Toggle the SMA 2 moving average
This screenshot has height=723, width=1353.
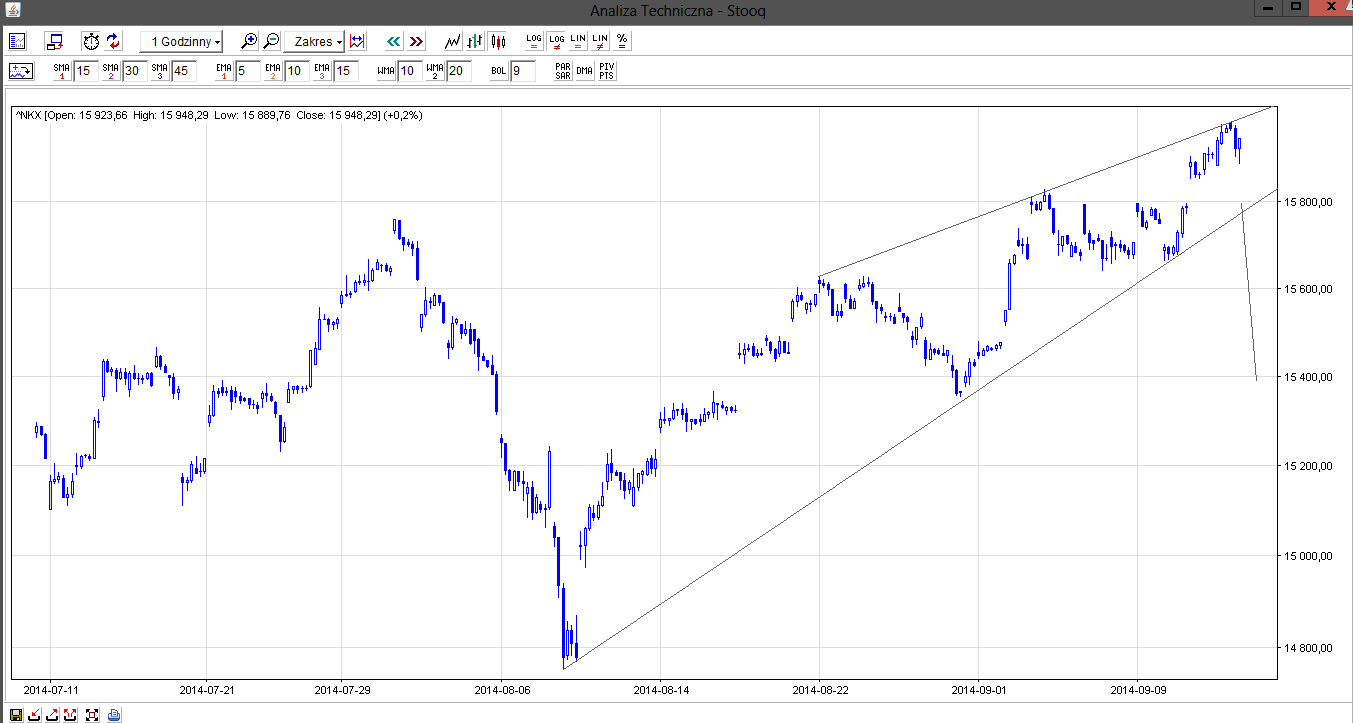click(110, 71)
